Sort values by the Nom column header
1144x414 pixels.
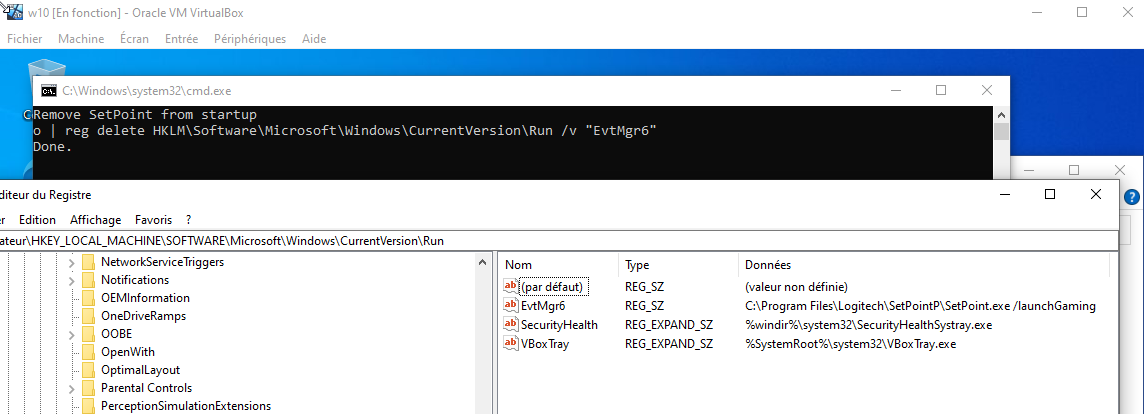[x=559, y=265]
